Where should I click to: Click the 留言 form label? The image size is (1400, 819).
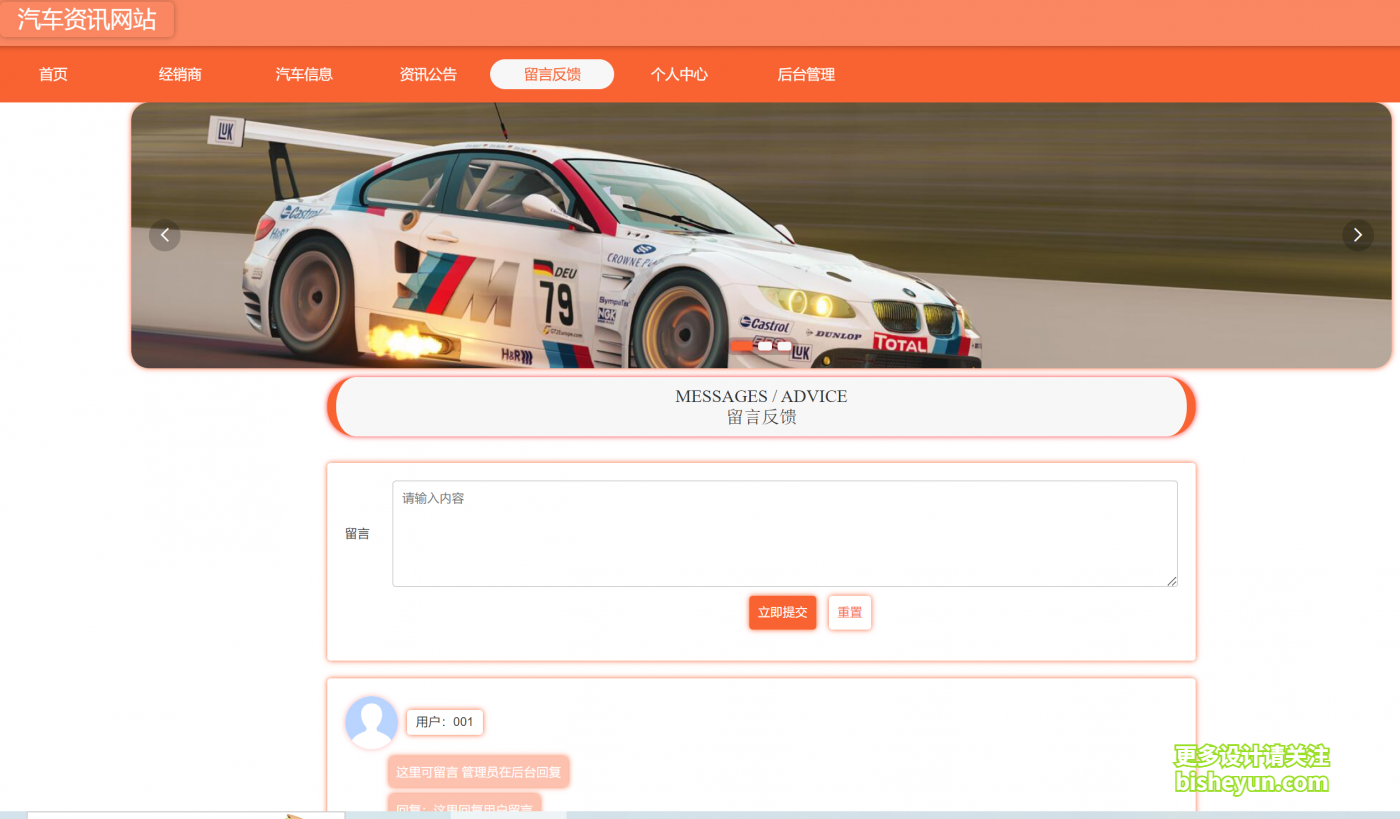click(357, 534)
